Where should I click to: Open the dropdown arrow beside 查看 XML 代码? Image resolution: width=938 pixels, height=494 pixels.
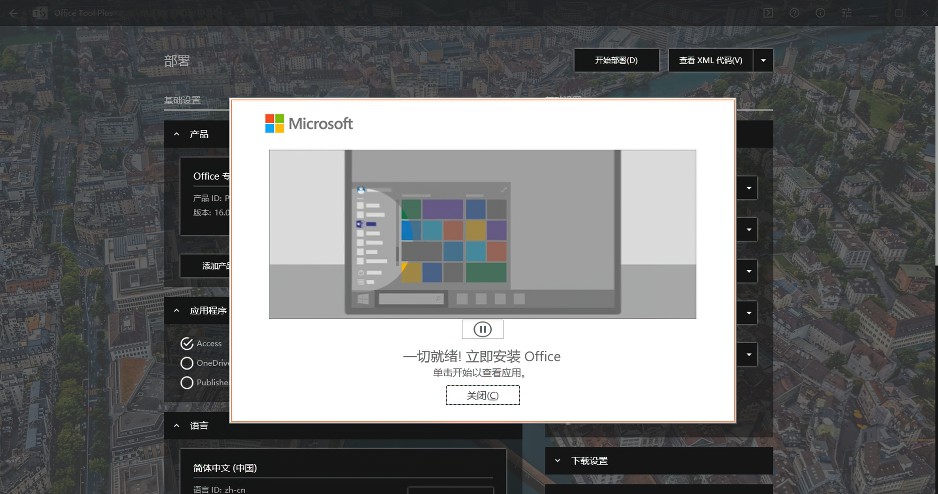[763, 60]
